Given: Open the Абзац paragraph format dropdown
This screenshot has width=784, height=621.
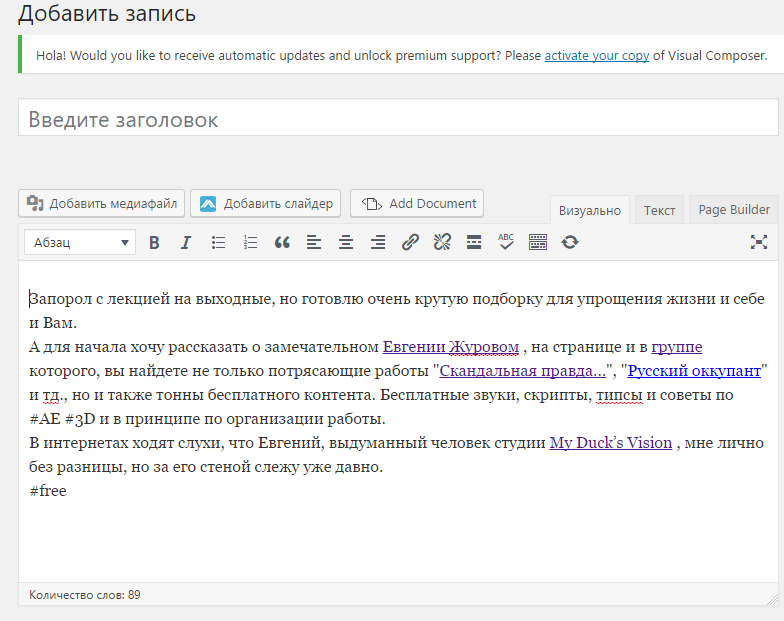Looking at the screenshot, I should (x=82, y=242).
